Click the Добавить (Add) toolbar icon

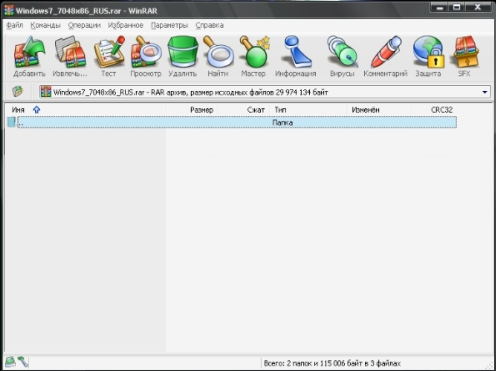[x=29, y=56]
